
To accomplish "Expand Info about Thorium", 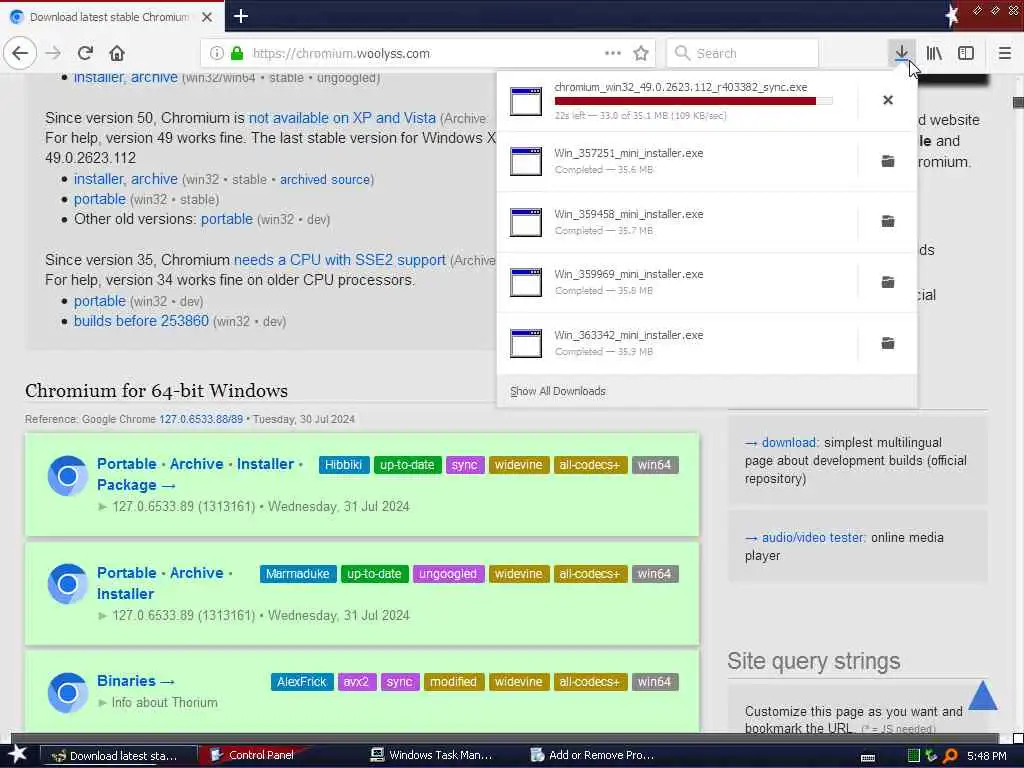I will click(158, 703).
